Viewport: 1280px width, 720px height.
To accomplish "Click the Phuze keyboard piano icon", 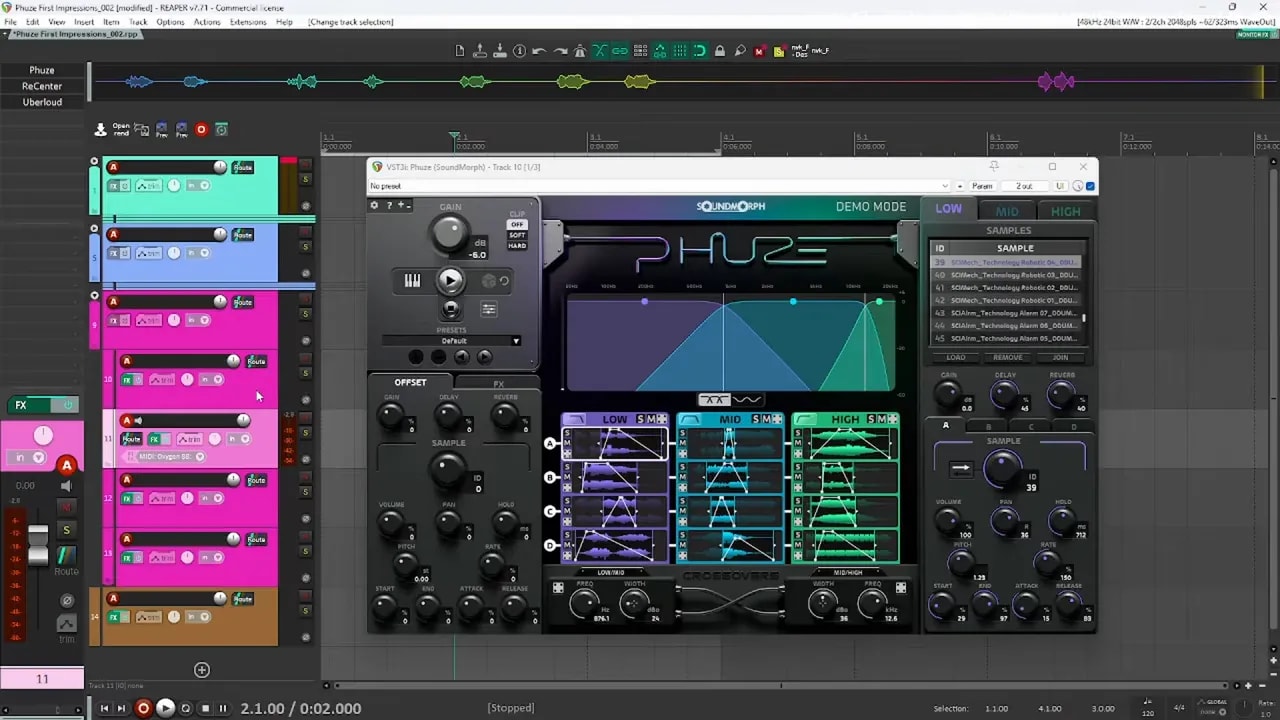I will [412, 281].
